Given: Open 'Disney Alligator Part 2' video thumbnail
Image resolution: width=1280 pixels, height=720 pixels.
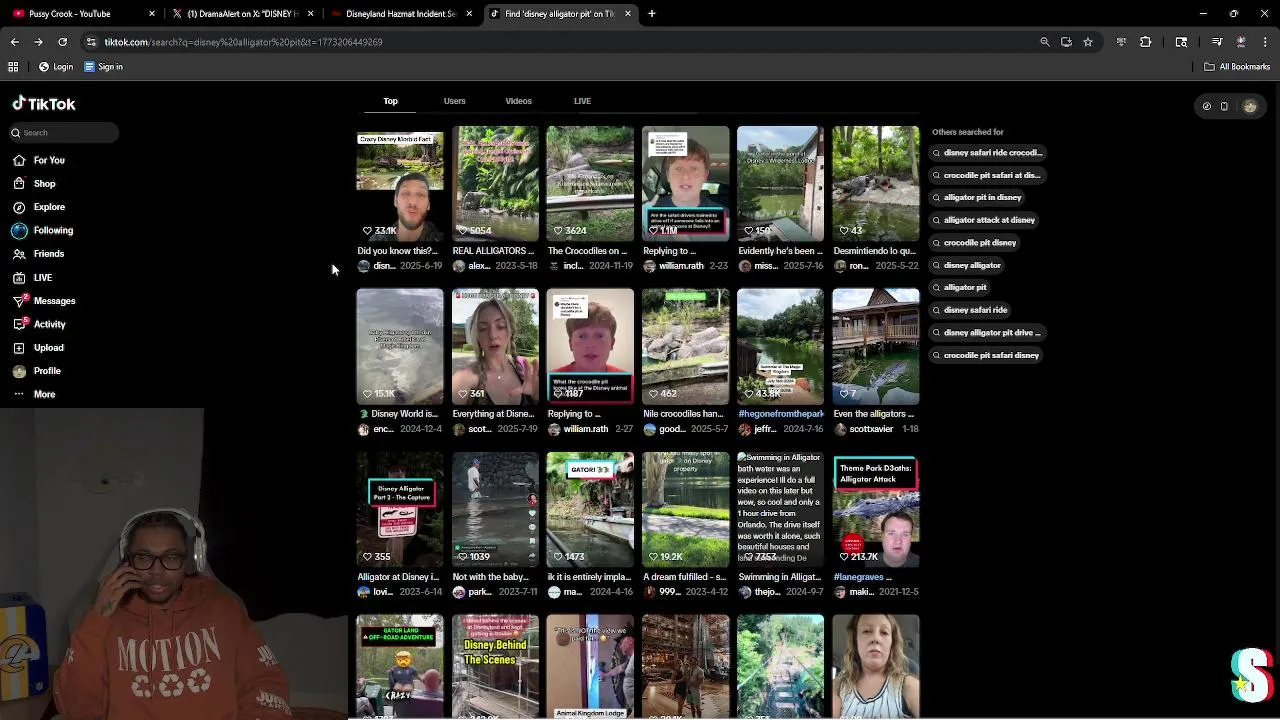Looking at the screenshot, I should [x=400, y=509].
